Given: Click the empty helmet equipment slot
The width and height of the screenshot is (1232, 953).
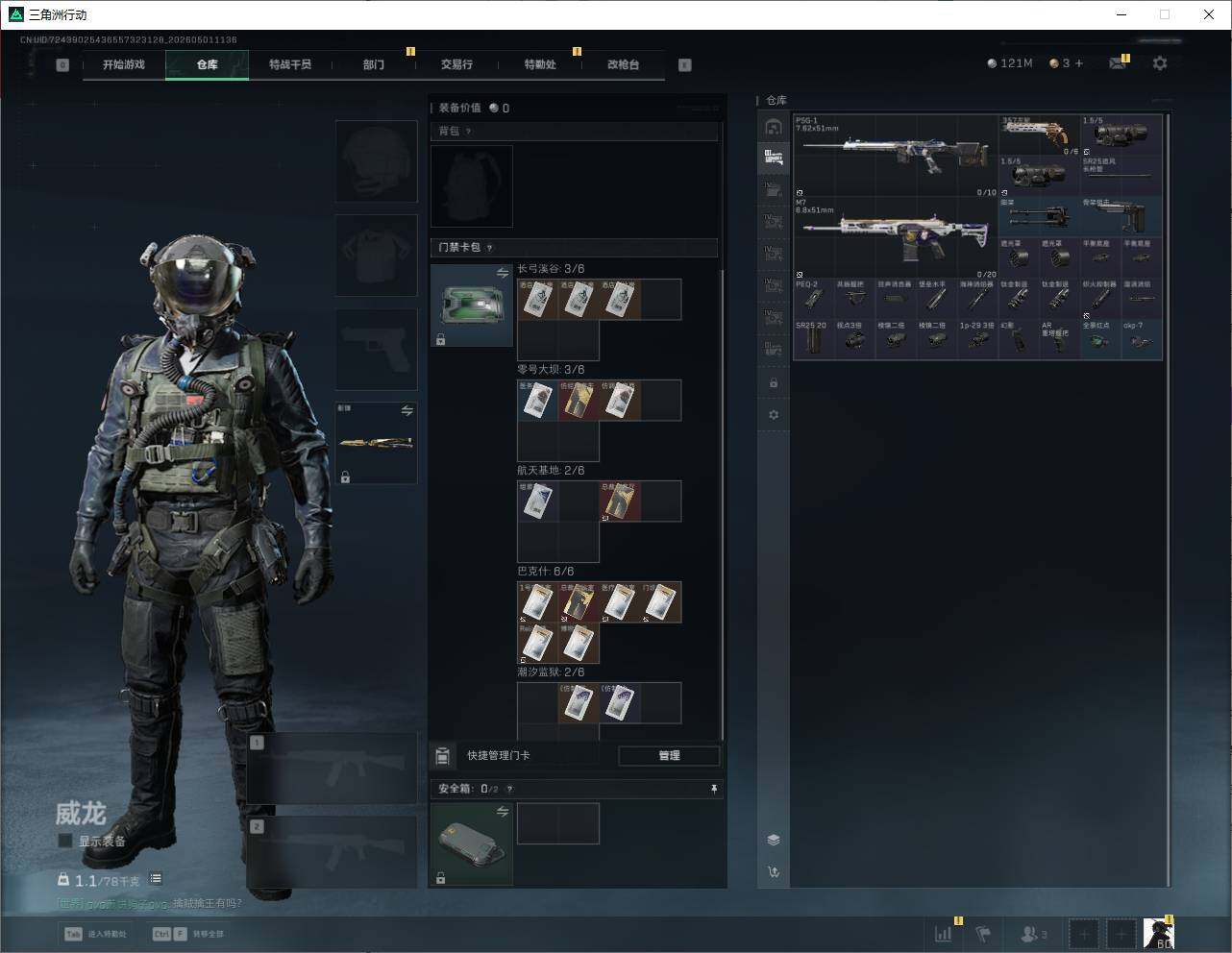Looking at the screenshot, I should click(x=377, y=161).
